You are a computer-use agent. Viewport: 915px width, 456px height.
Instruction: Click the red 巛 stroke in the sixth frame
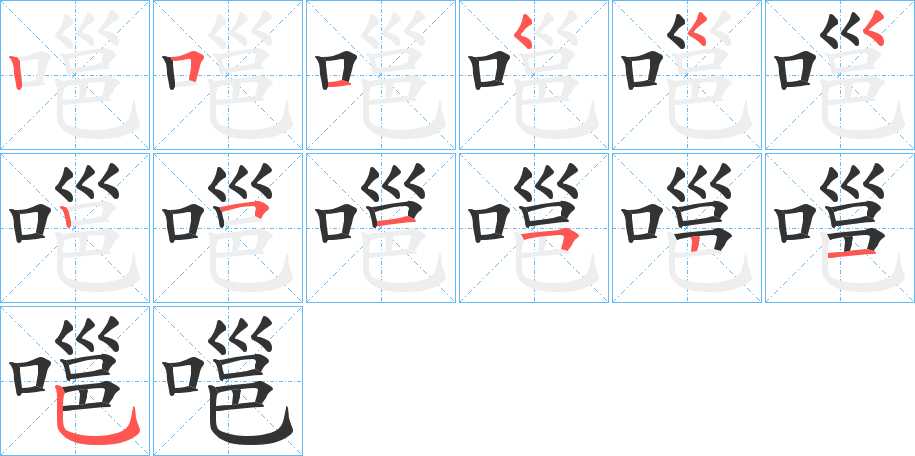(x=874, y=30)
